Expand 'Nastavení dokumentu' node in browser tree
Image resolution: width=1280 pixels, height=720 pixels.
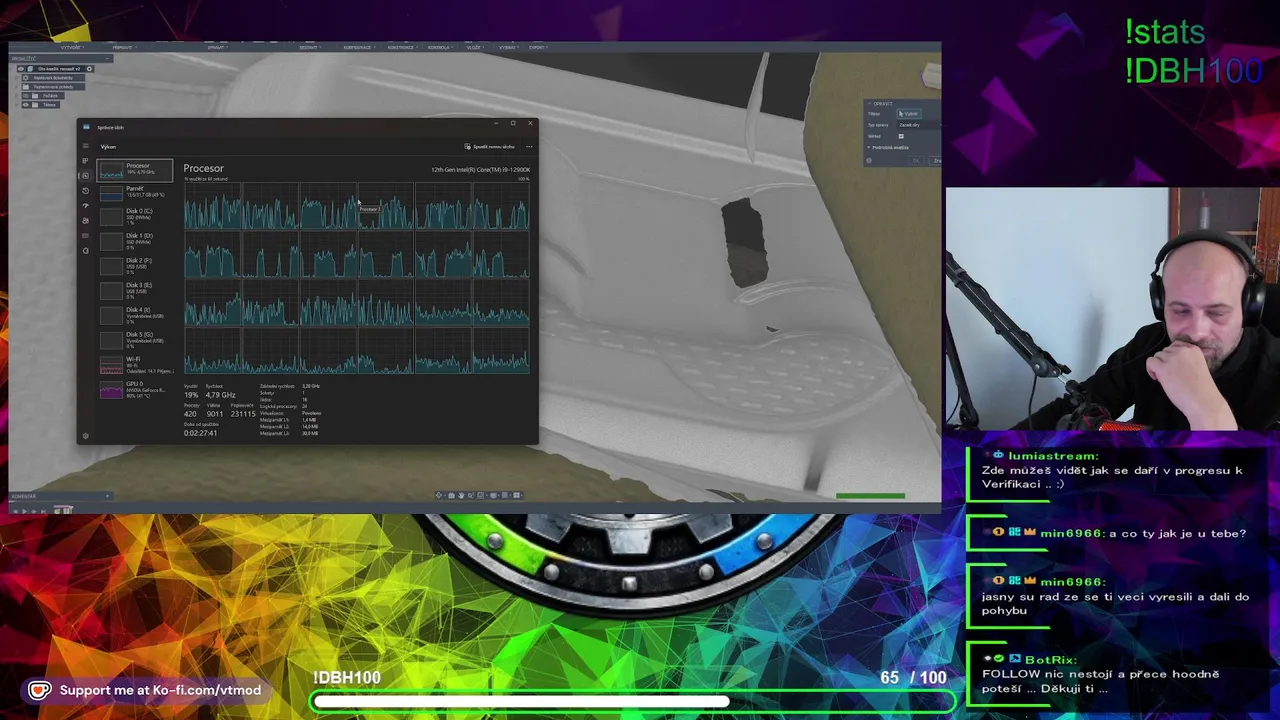(x=17, y=78)
